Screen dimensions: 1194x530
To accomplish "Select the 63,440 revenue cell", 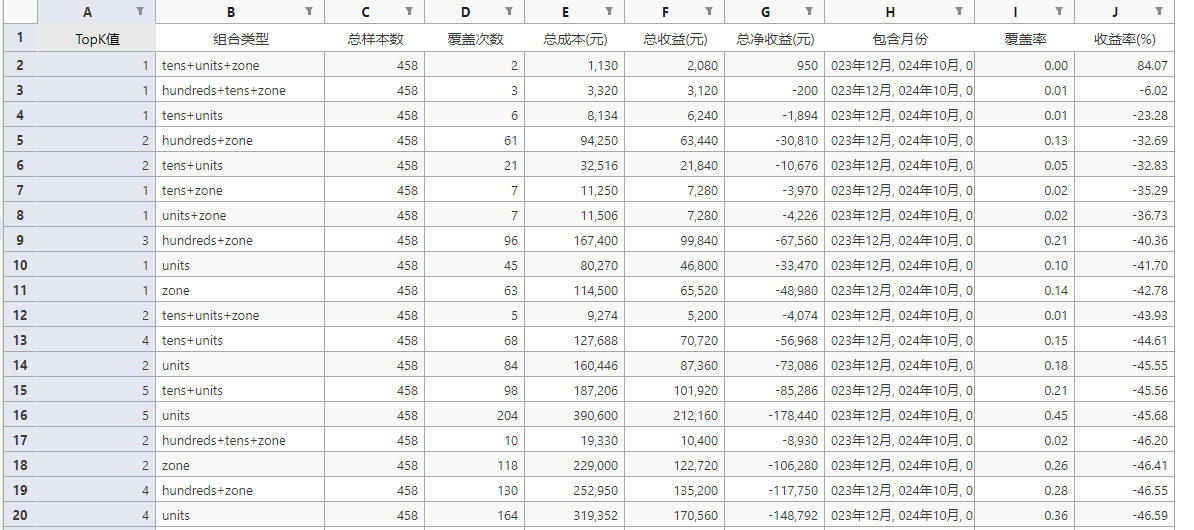I will coord(675,141).
